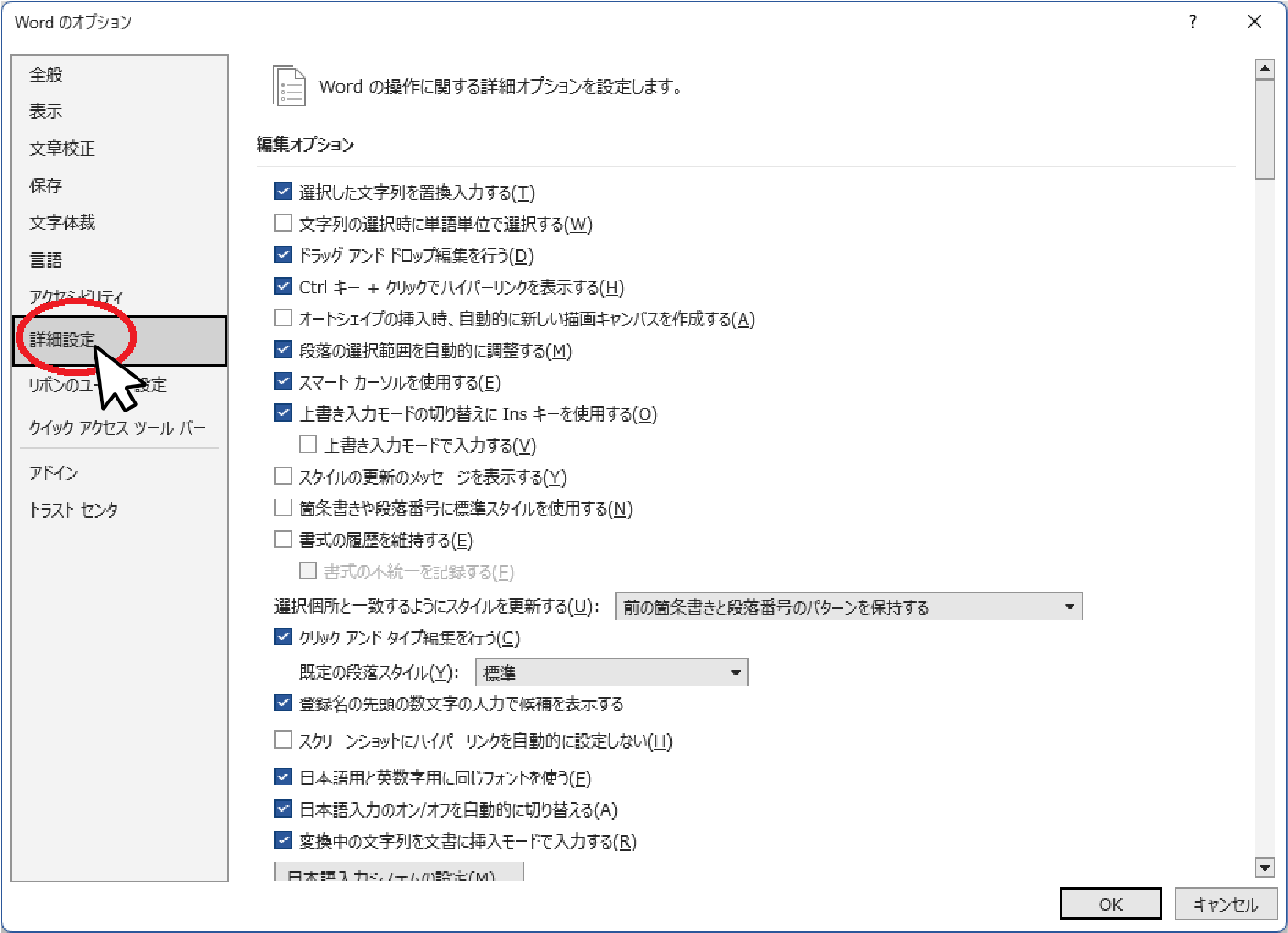Enable スクリーンショットにハイパーリンクを自動的に設定しない
This screenshot has height=933, width=1288.
point(283,740)
